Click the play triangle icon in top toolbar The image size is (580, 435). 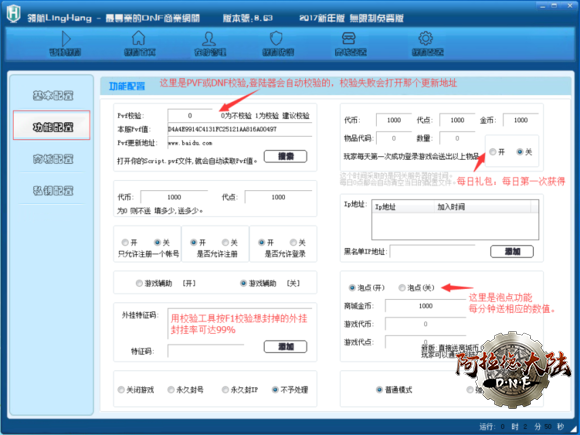click(66, 38)
